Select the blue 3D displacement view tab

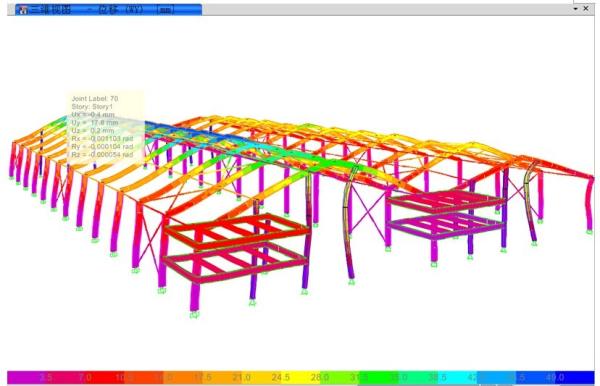pos(109,10)
